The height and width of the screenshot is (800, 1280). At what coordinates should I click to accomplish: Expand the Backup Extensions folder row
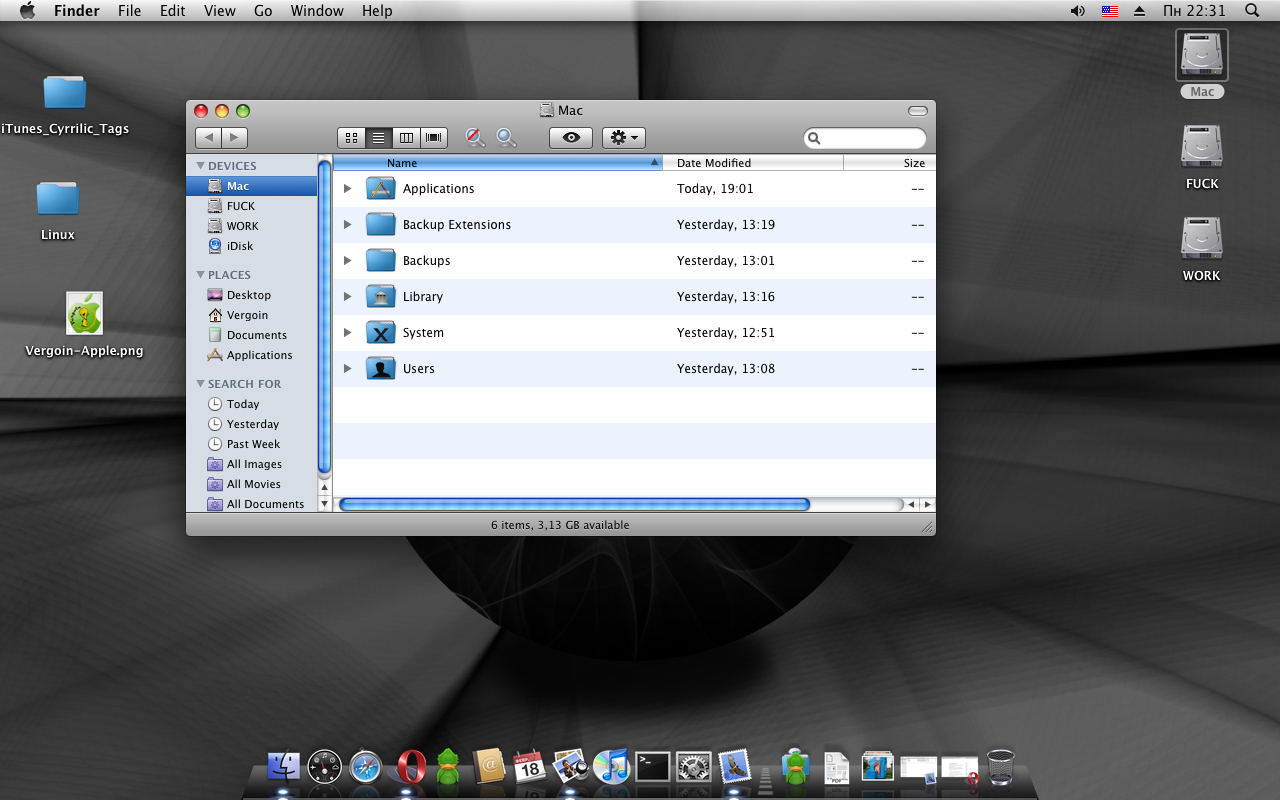[348, 224]
